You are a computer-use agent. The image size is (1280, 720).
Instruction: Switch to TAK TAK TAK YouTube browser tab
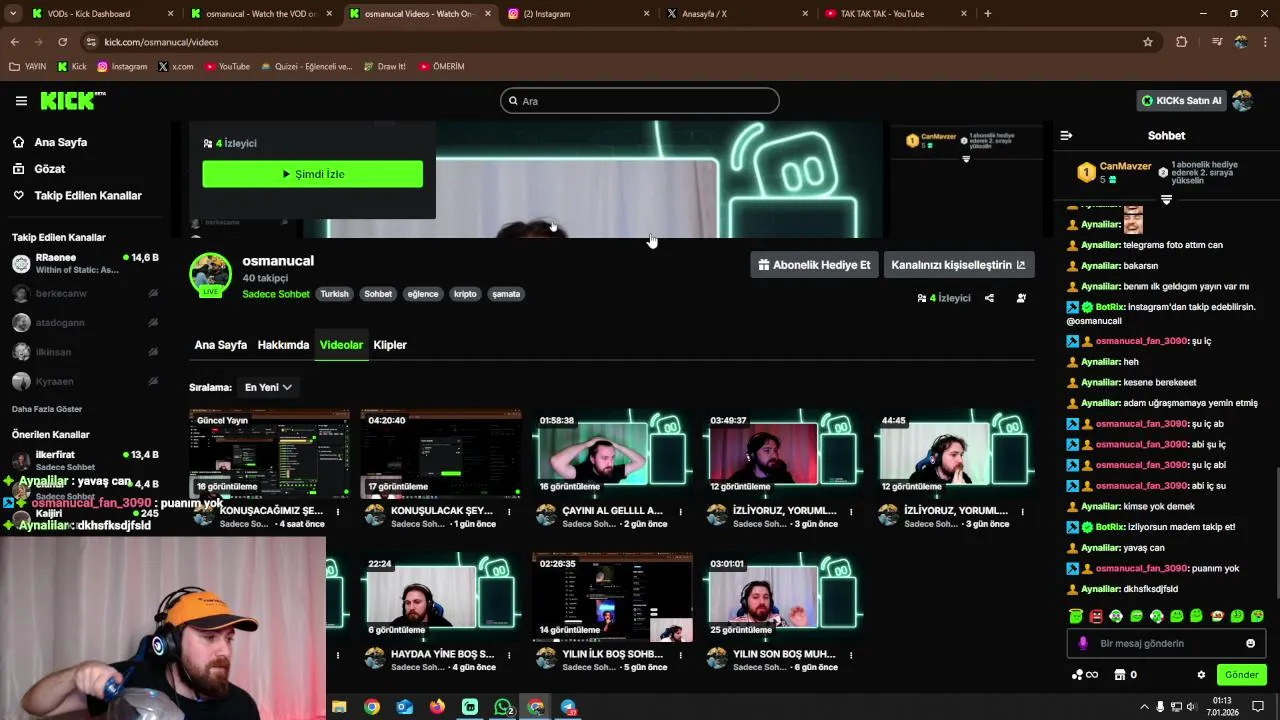click(895, 14)
